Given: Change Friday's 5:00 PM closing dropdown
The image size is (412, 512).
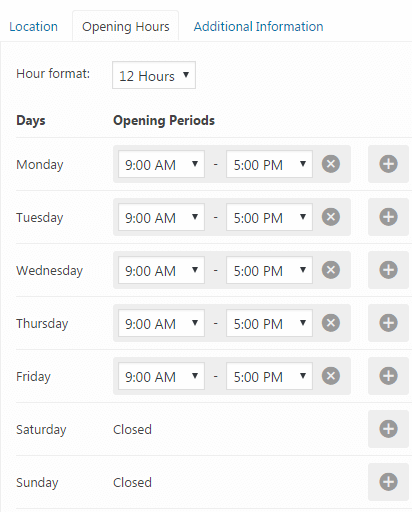Looking at the screenshot, I should (269, 376).
